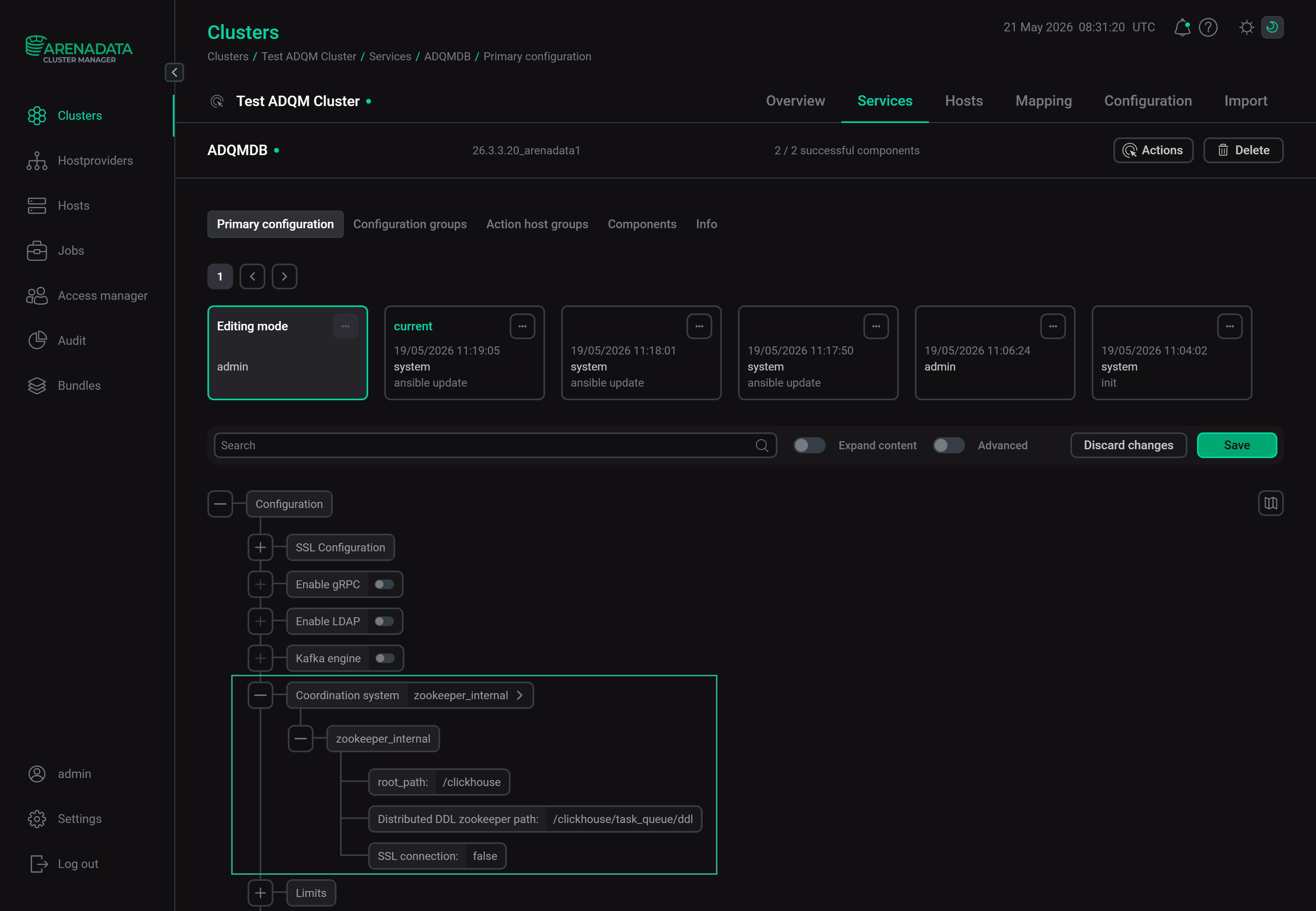Expand the Kafka engine node

point(260,659)
